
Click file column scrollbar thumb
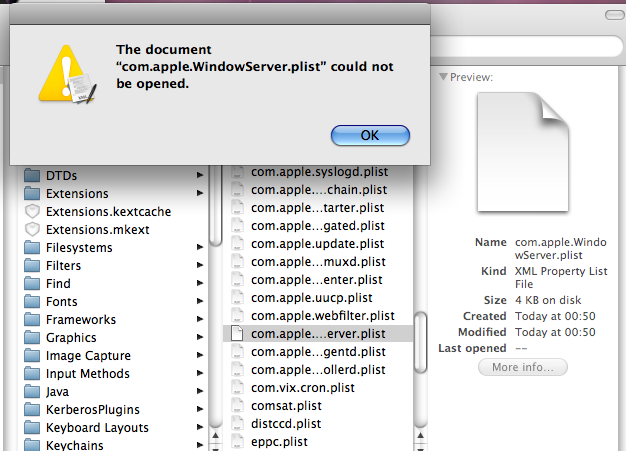[420, 342]
